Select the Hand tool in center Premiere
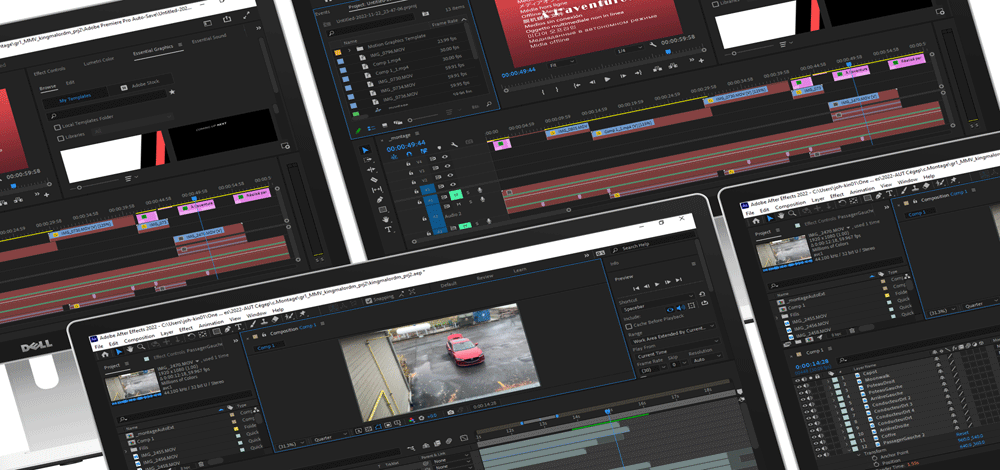1000x470 pixels. pos(385,219)
